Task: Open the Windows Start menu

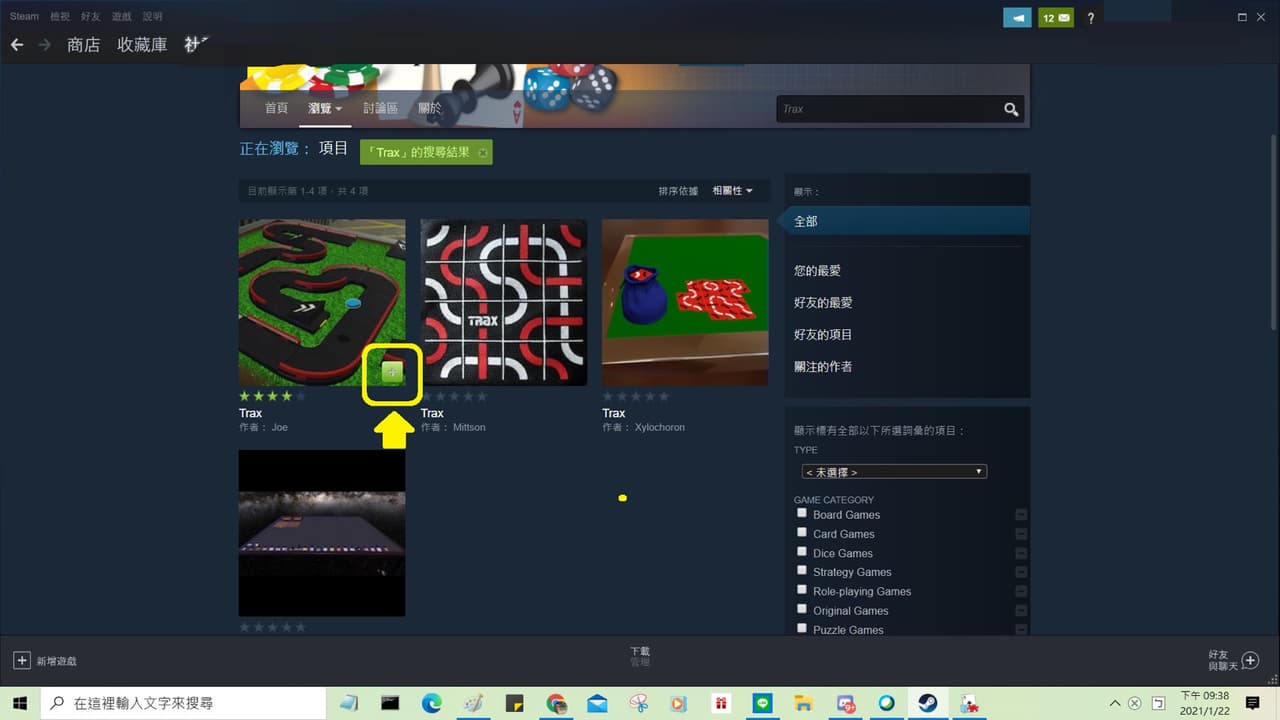Action: [x=20, y=703]
